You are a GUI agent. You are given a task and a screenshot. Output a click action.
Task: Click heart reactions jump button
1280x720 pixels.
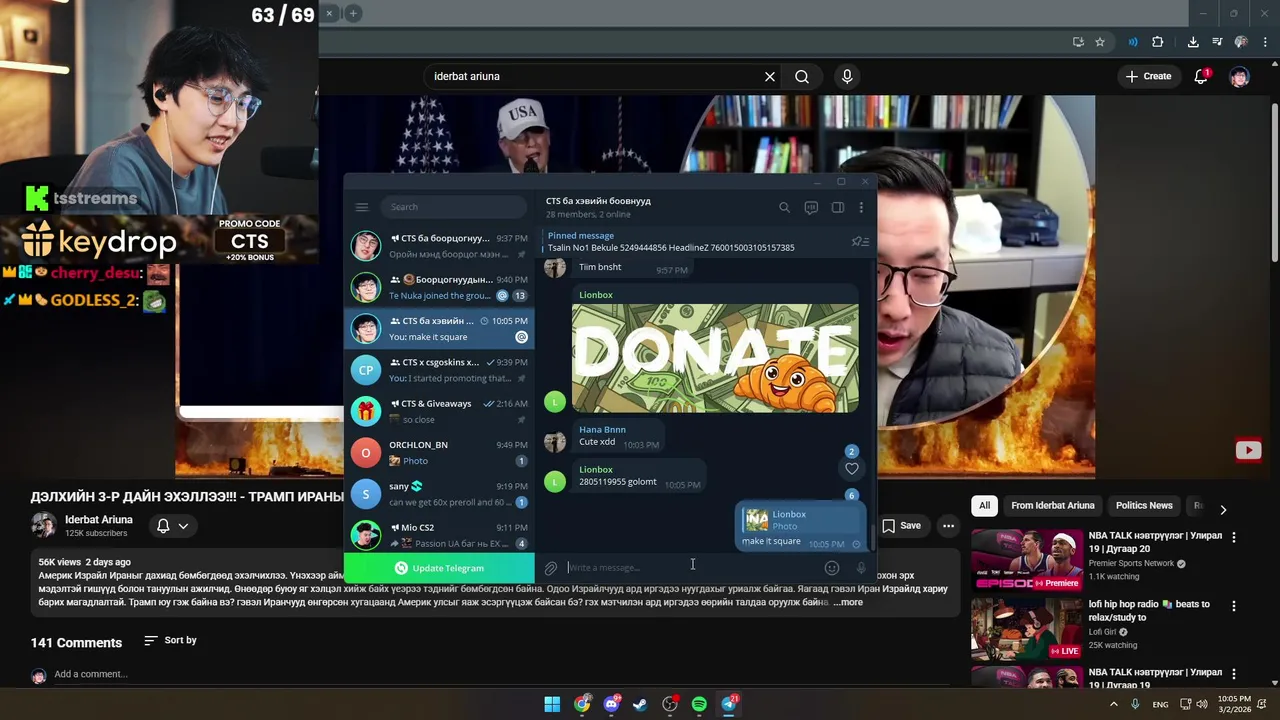[x=852, y=469]
